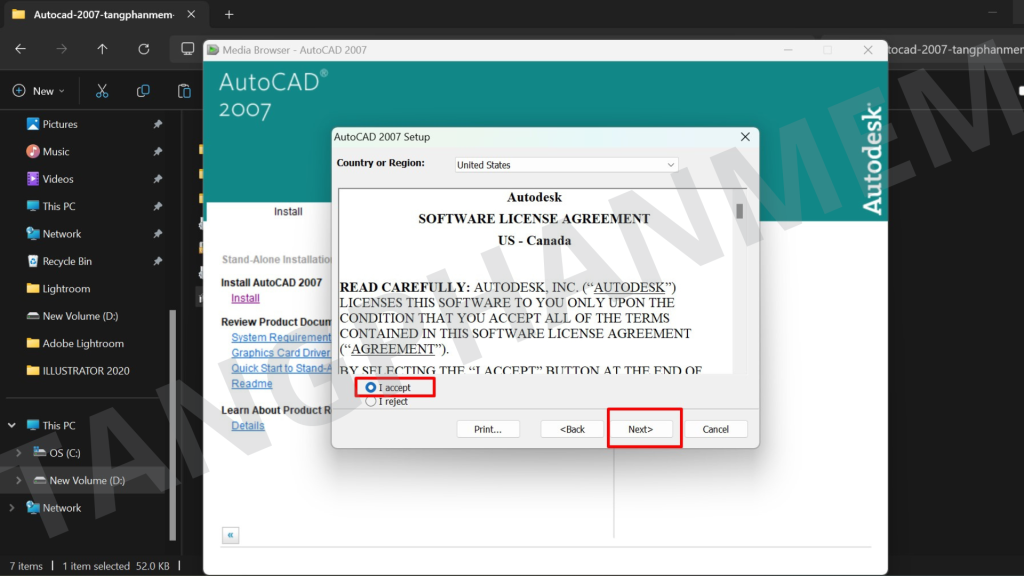Select the I accept radio button
This screenshot has width=1024, height=576.
pos(371,387)
